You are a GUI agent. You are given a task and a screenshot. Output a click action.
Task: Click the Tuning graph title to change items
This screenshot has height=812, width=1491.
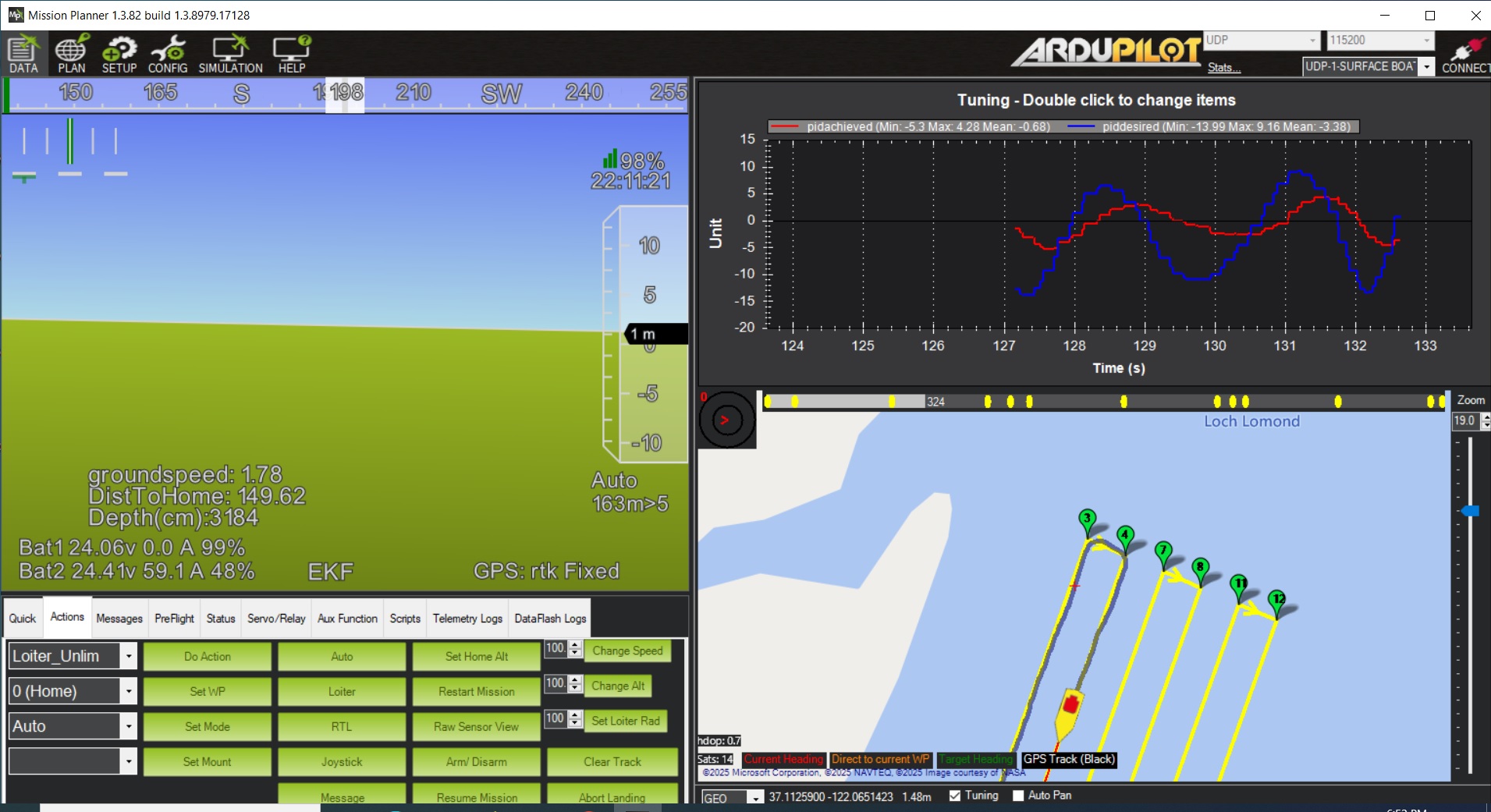click(x=1096, y=100)
